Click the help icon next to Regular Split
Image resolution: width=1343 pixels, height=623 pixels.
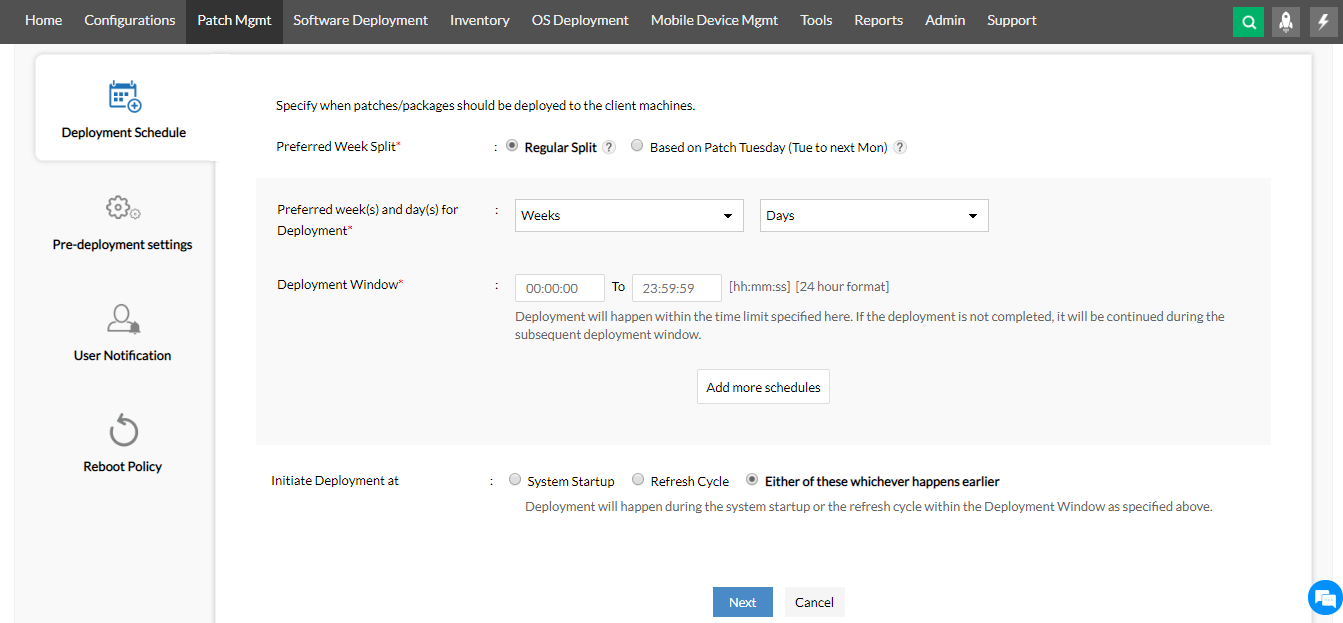(609, 146)
